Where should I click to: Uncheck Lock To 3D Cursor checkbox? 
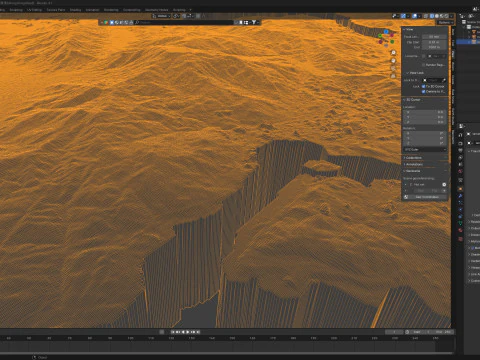[x=424, y=86]
